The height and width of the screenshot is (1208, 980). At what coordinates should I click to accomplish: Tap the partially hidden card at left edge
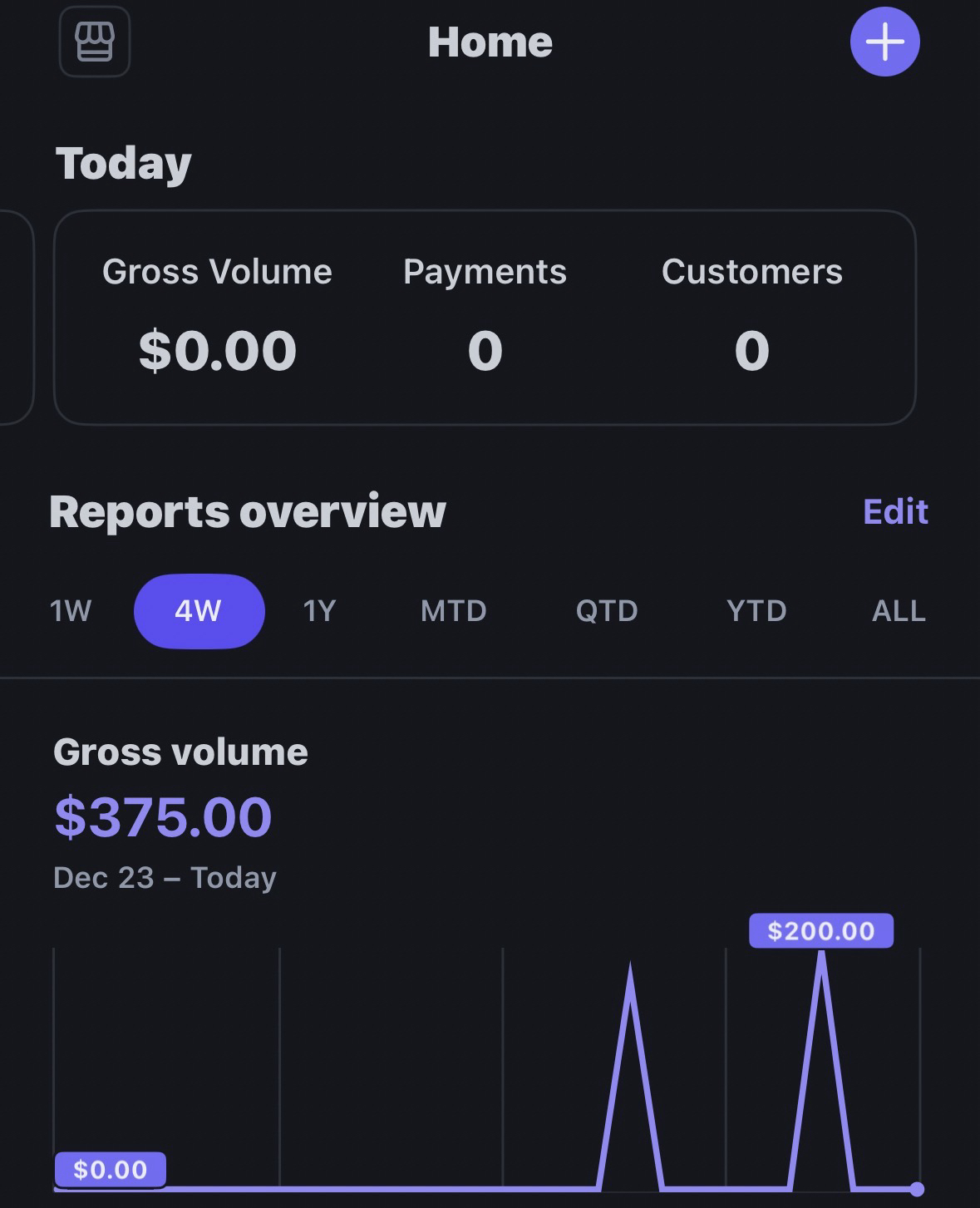click(x=15, y=318)
